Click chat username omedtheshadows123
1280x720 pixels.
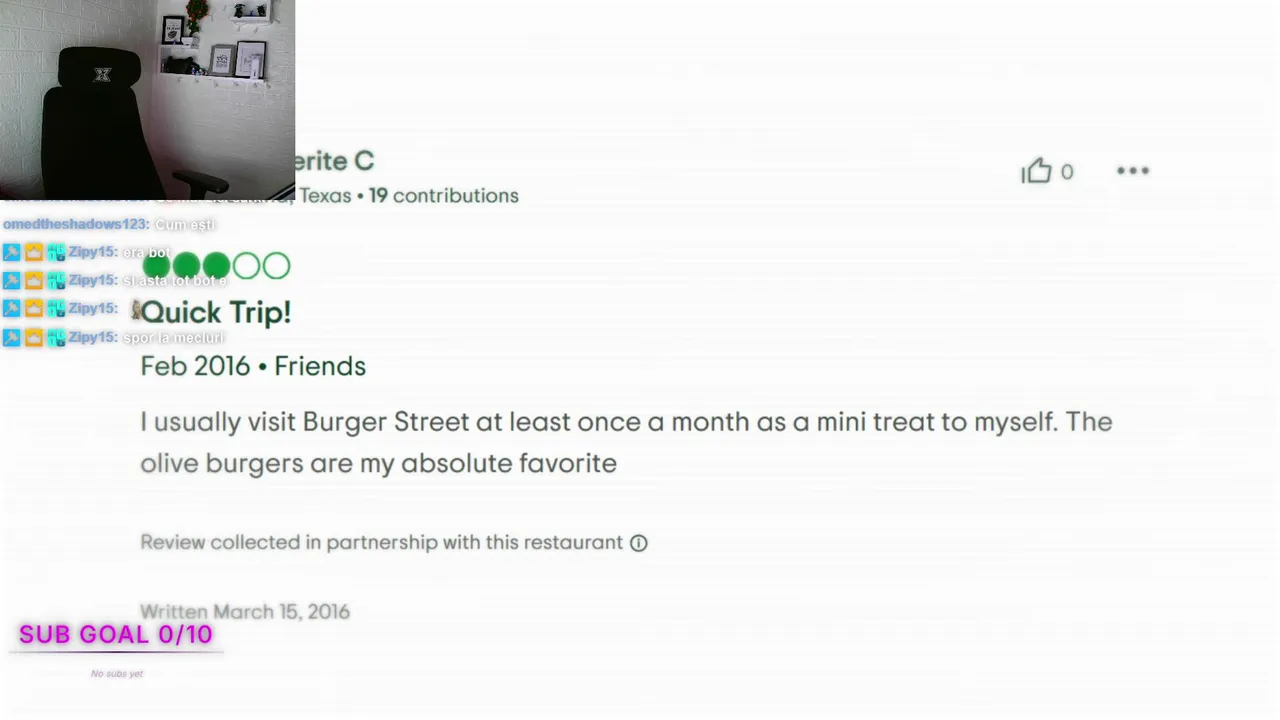point(75,225)
